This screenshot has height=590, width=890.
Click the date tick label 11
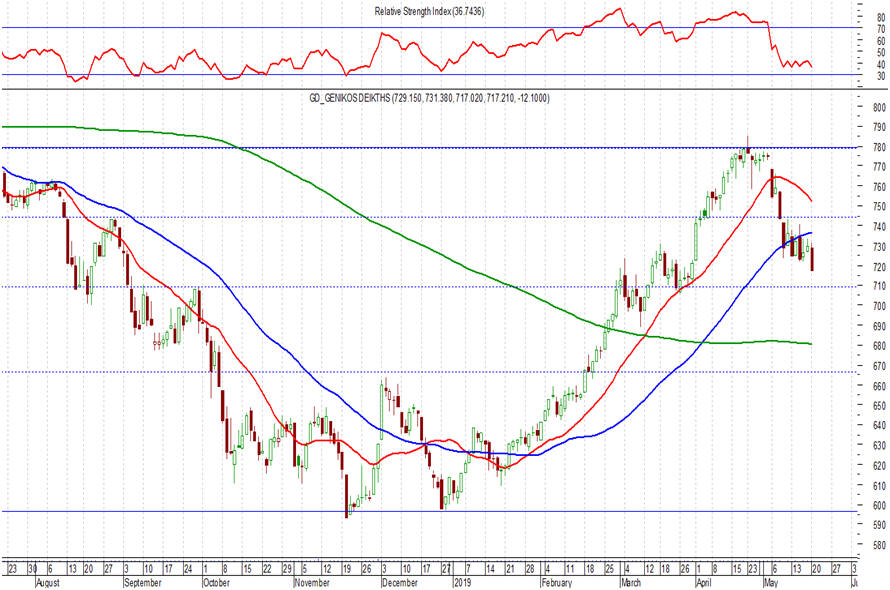[570, 569]
